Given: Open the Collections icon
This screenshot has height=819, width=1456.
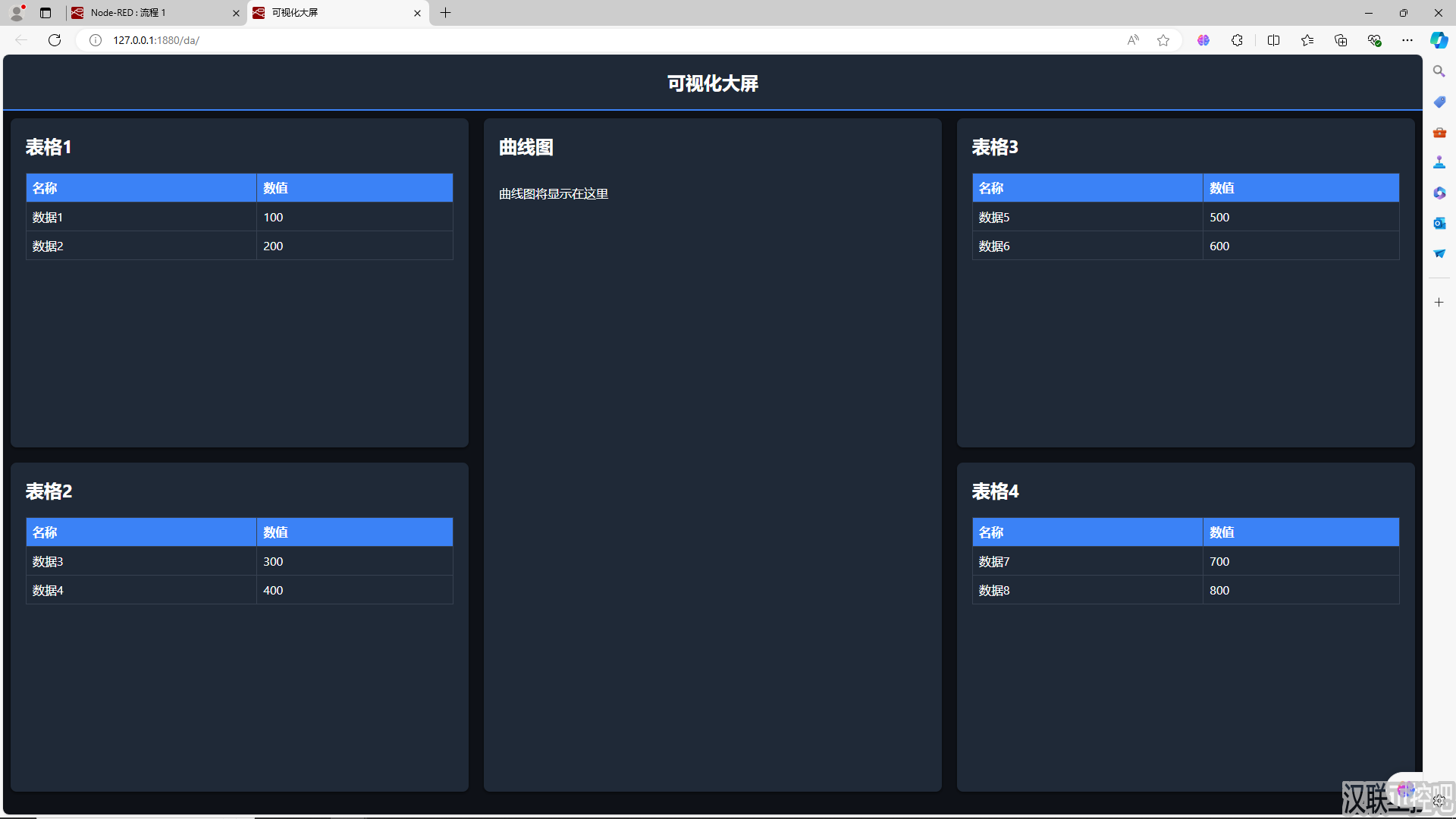Looking at the screenshot, I should [1341, 40].
